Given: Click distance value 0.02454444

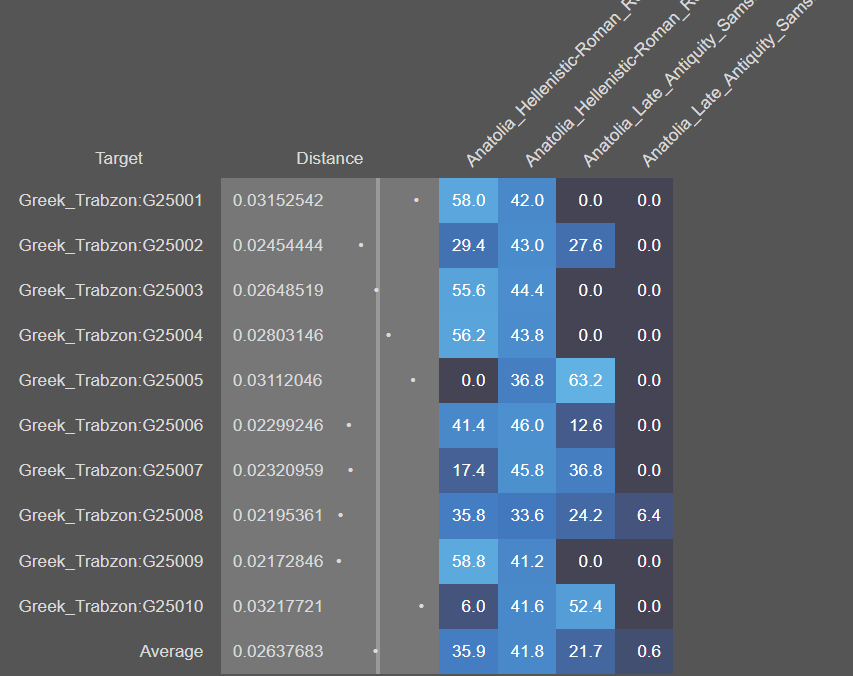Looking at the screenshot, I should [278, 245].
